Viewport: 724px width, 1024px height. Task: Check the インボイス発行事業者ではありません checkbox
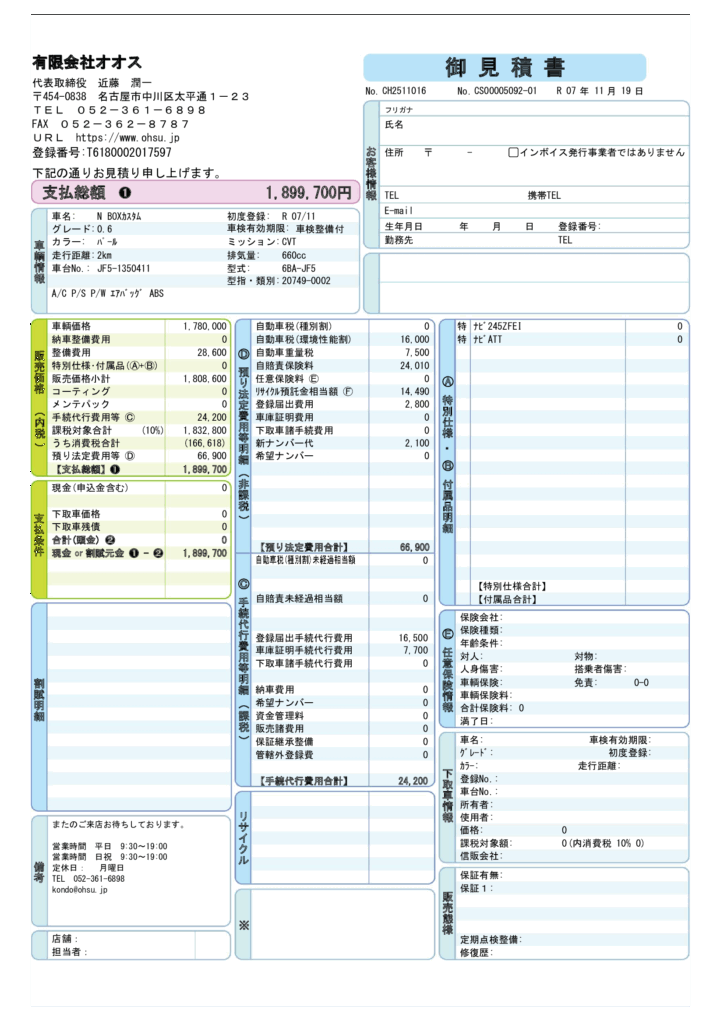513,153
